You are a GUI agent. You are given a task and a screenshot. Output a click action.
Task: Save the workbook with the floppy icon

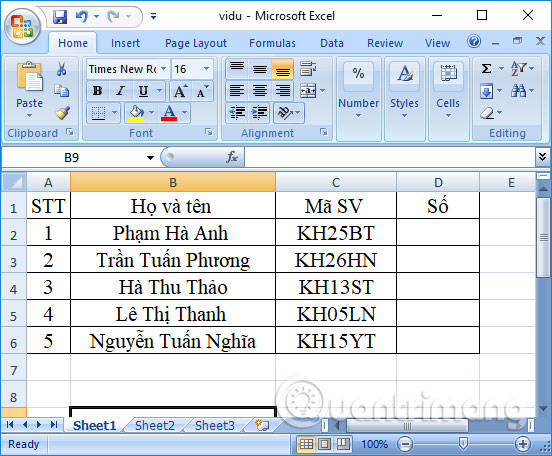60,17
